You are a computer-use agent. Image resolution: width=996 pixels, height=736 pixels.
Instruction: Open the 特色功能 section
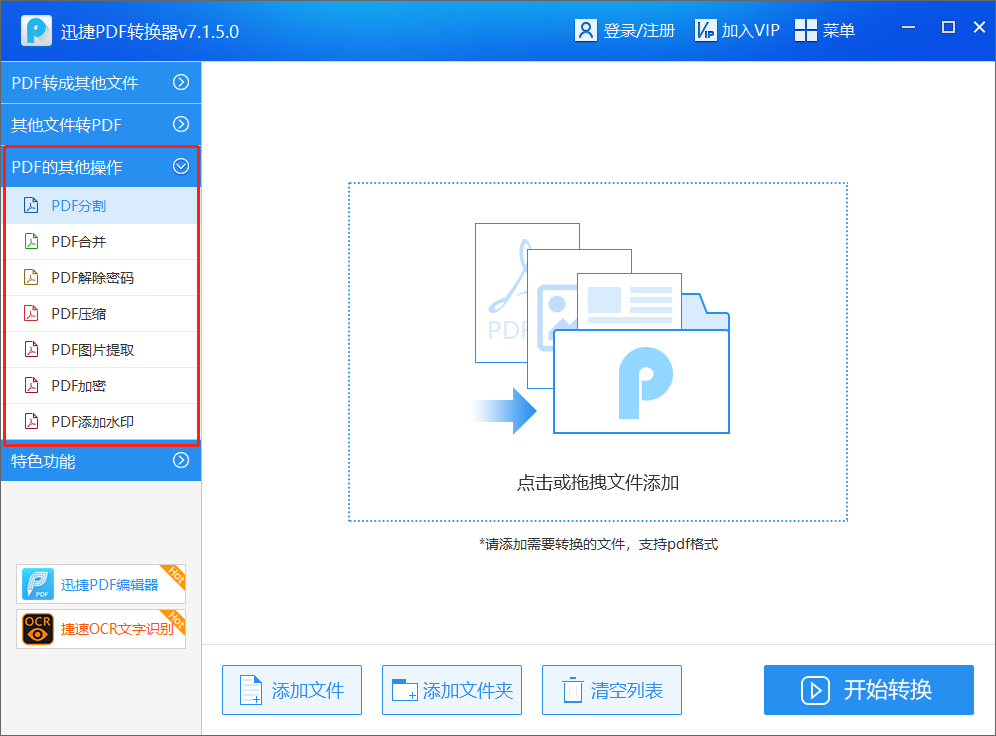pos(101,461)
